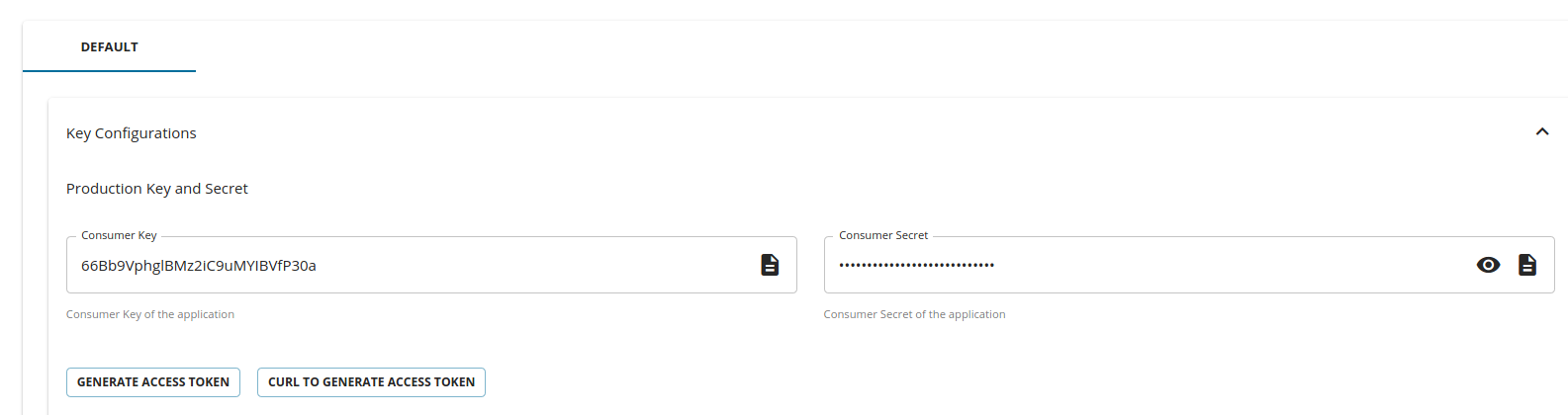Collapse the Key Configurations panel
1568x415 pixels.
click(x=1541, y=132)
